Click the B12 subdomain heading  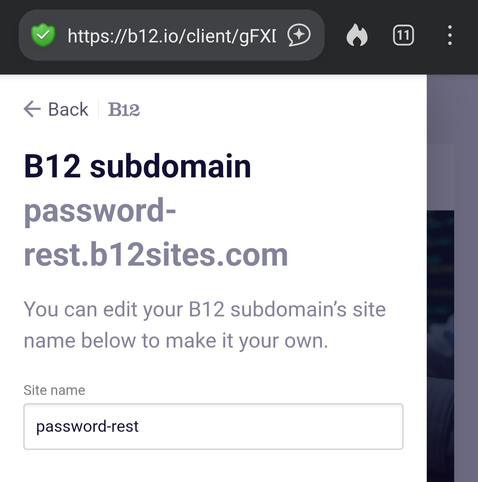[137, 166]
